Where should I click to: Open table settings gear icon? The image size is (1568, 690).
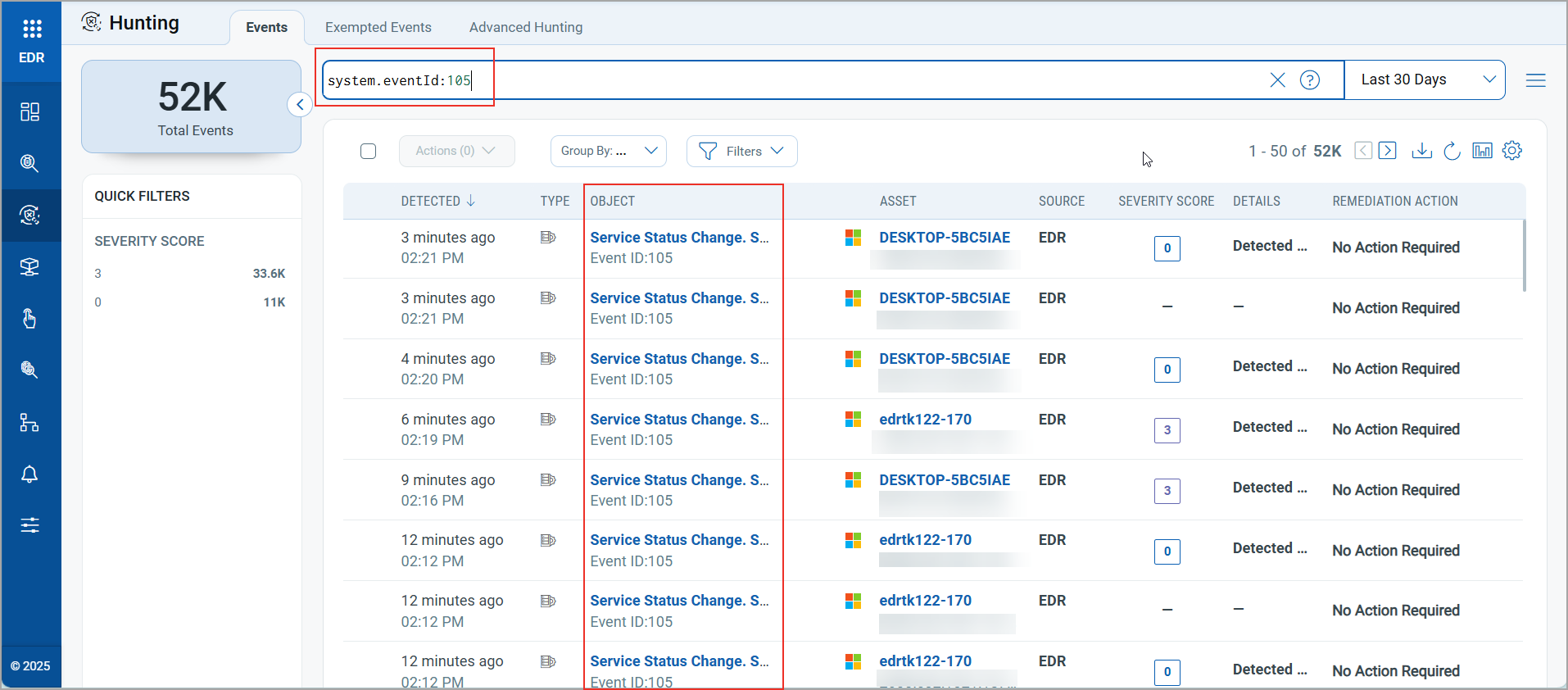pos(1512,151)
